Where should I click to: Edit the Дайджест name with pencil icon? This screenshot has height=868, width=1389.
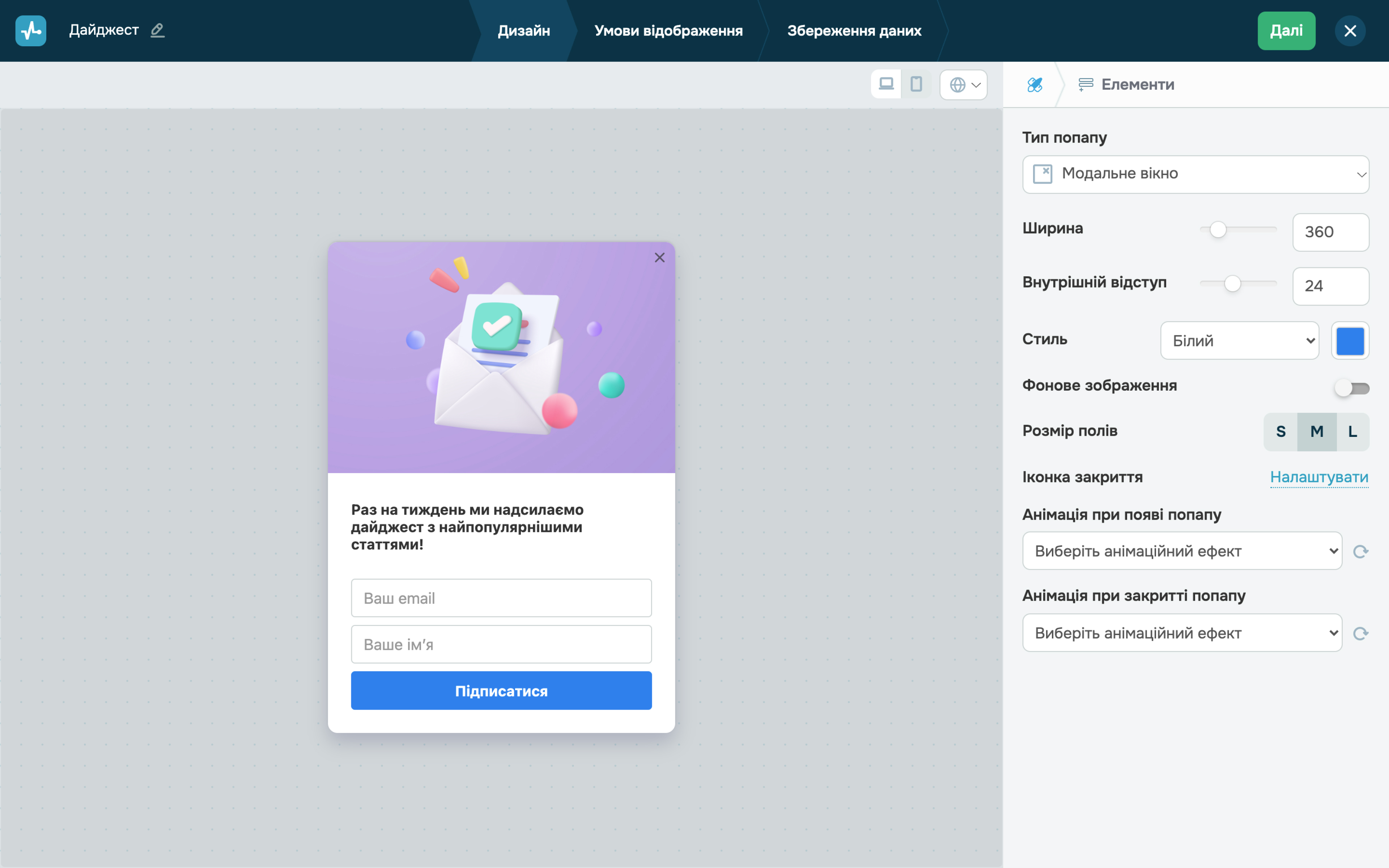tap(157, 30)
